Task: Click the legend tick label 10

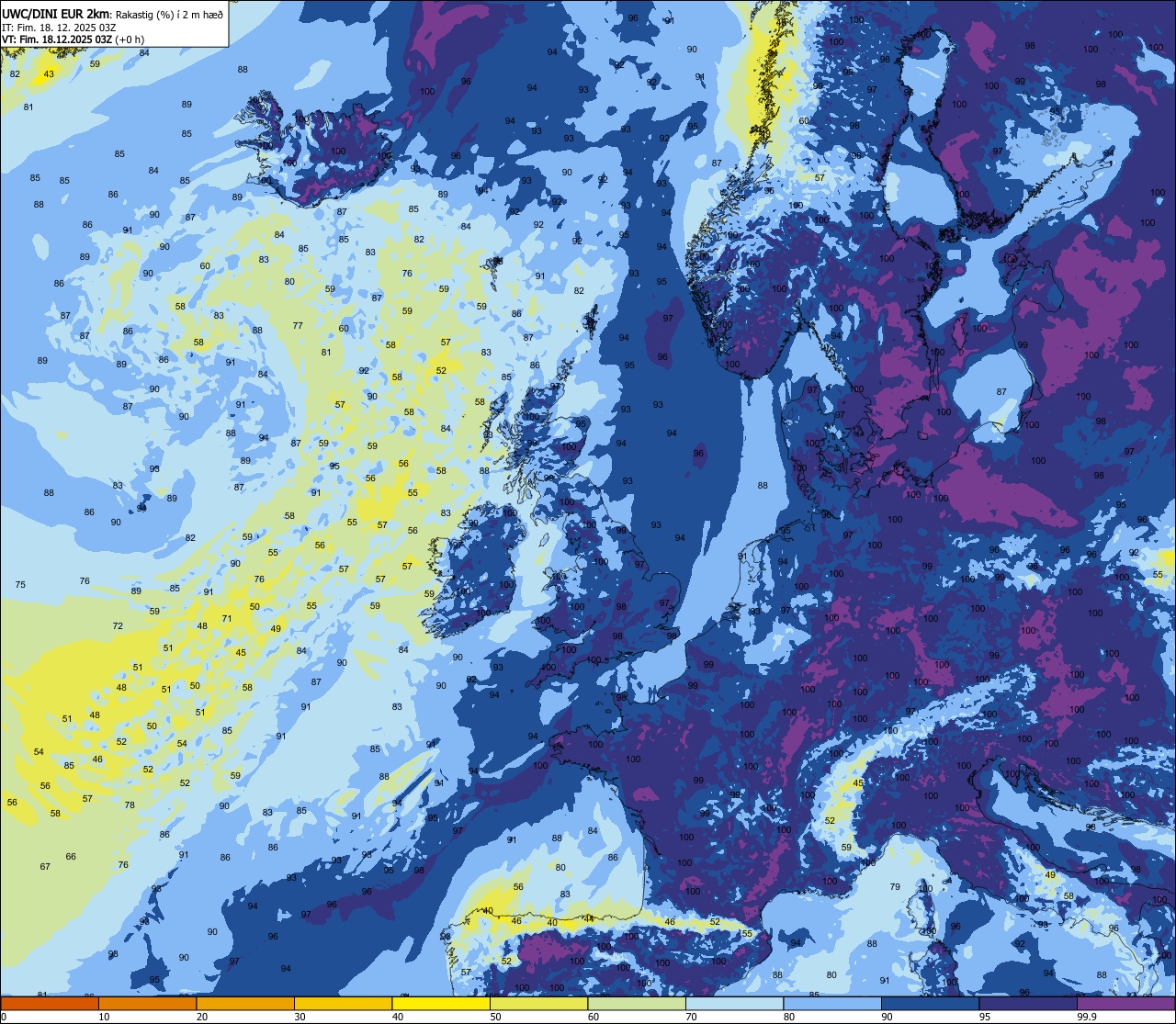Action: click(104, 1017)
